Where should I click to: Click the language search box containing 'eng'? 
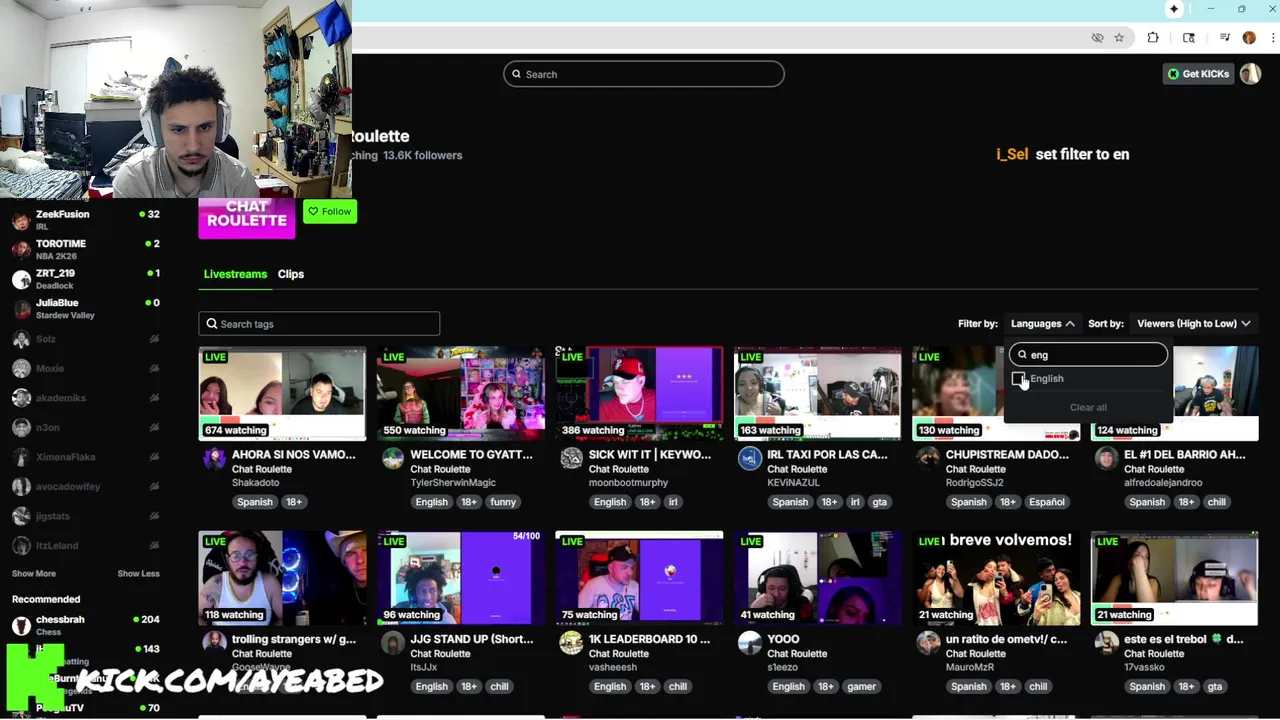(x=1088, y=355)
